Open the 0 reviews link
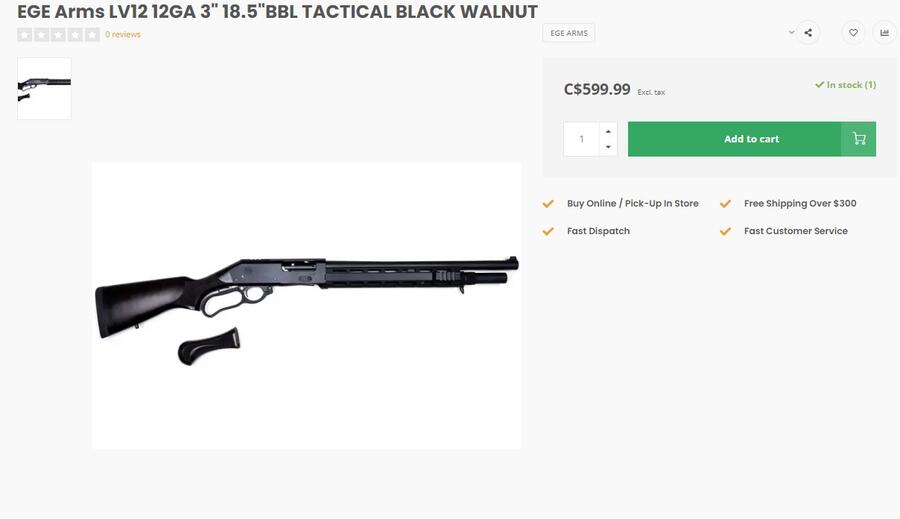The width and height of the screenshot is (900, 519). click(x=123, y=34)
